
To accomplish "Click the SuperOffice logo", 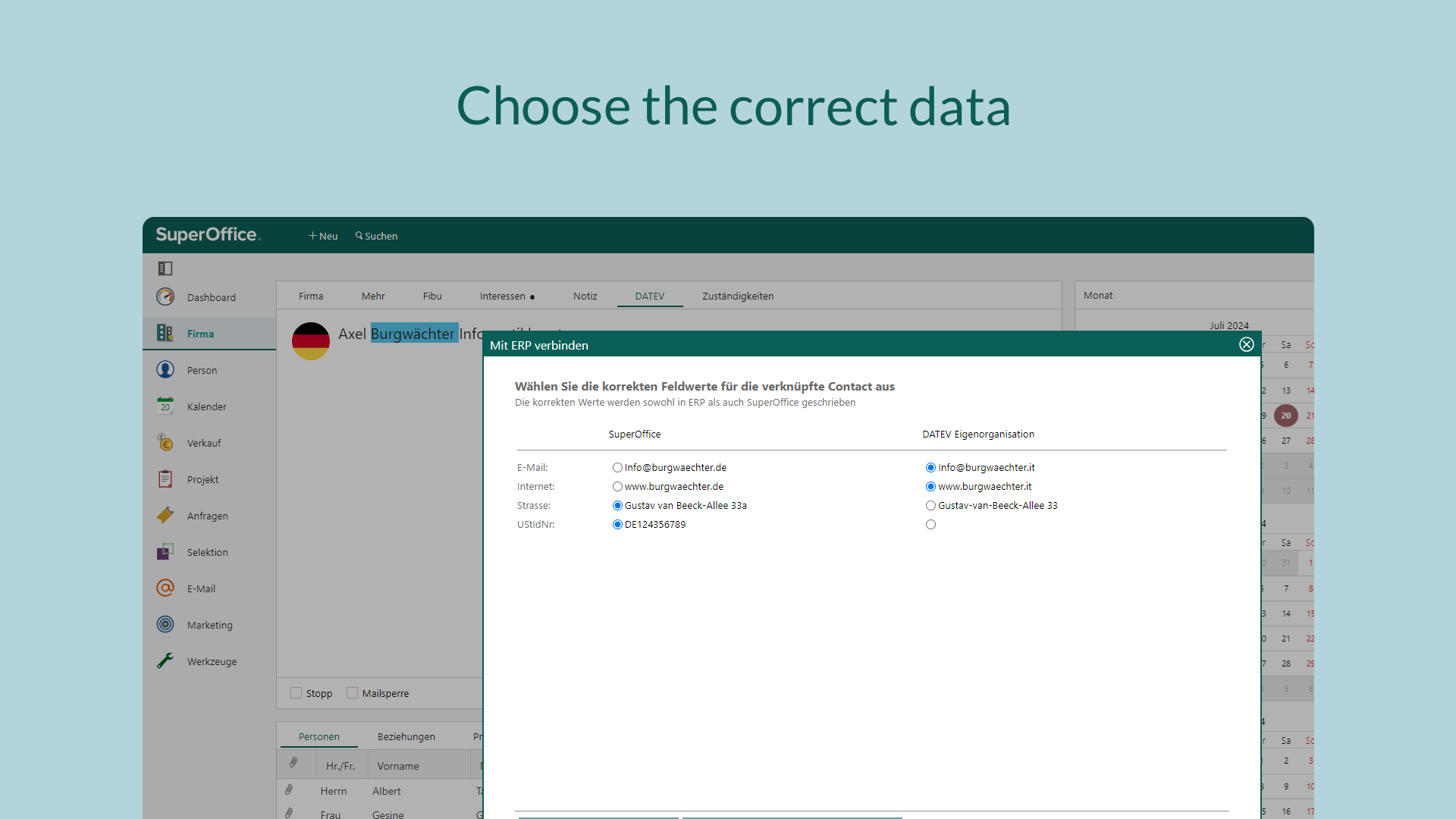I will point(208,235).
